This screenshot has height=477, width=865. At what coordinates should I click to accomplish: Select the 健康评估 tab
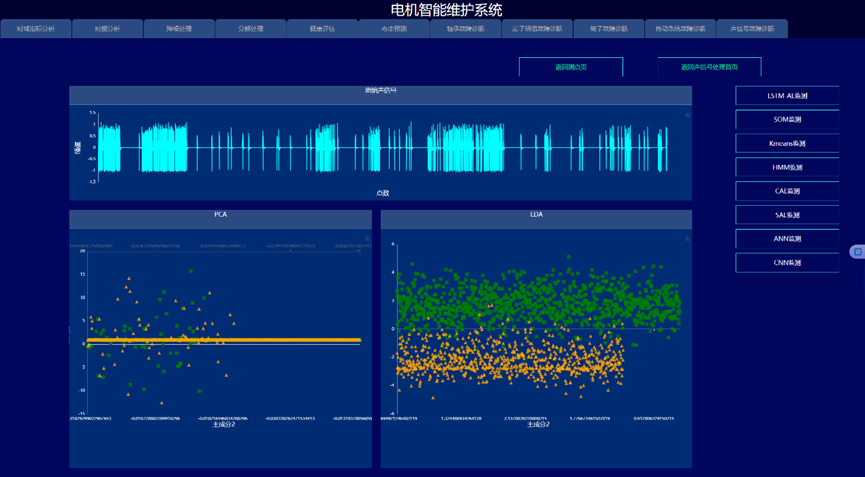(323, 29)
